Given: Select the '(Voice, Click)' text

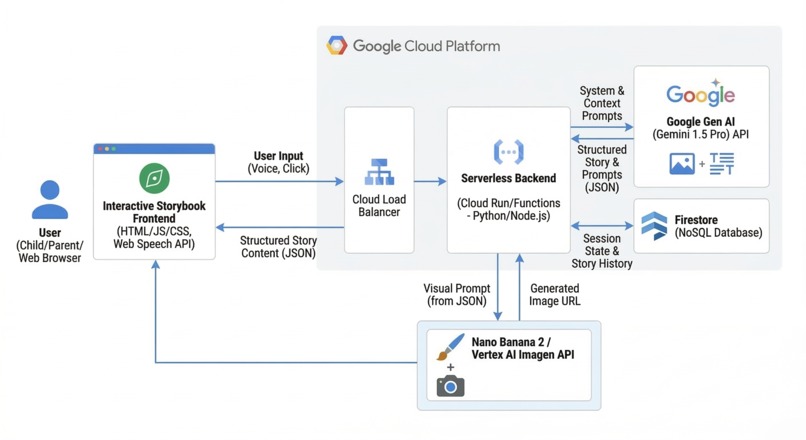Looking at the screenshot, I should click(x=279, y=169).
